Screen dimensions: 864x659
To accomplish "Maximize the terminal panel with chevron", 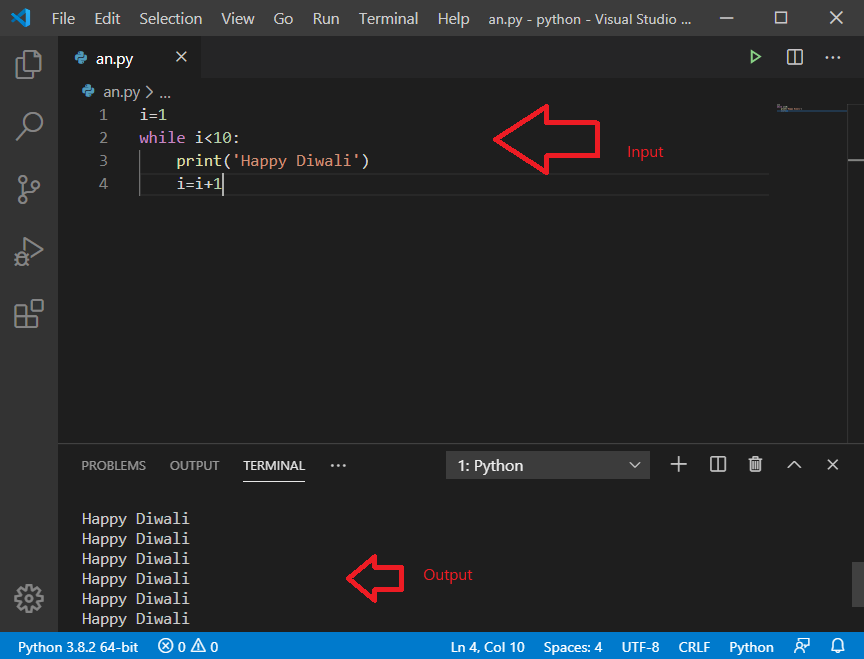I will 794,464.
